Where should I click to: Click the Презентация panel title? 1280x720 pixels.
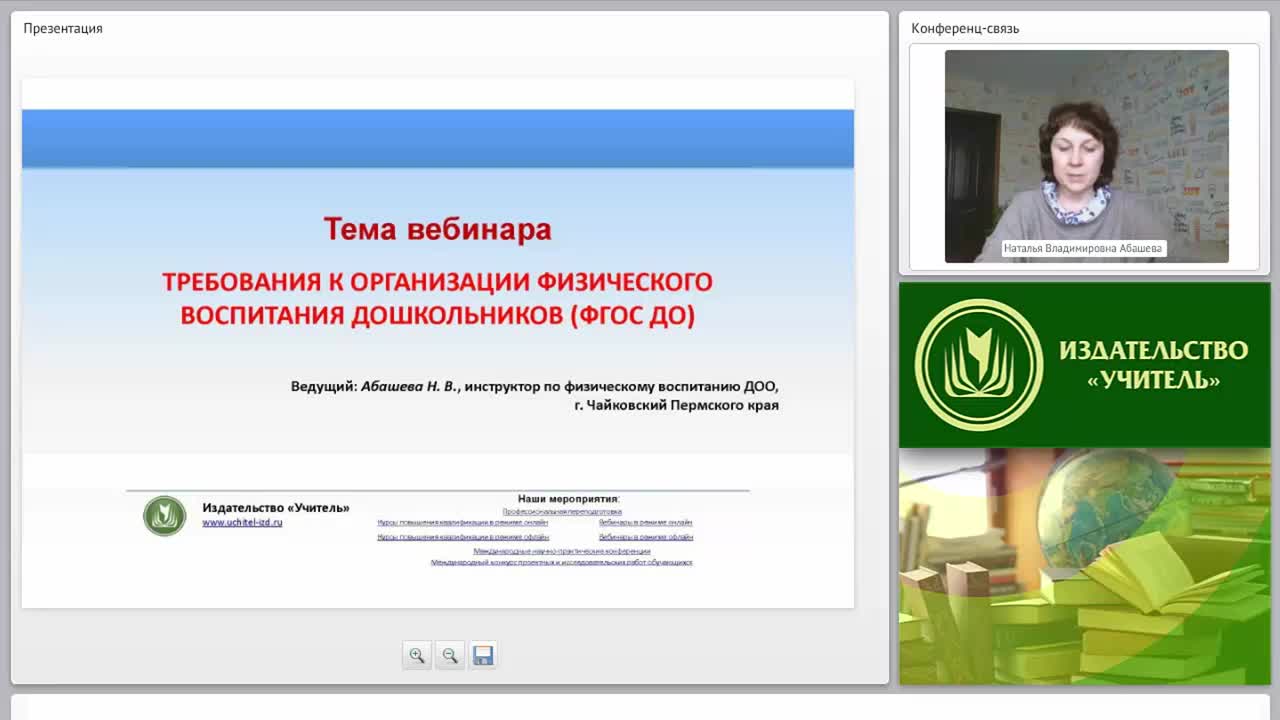click(x=63, y=28)
